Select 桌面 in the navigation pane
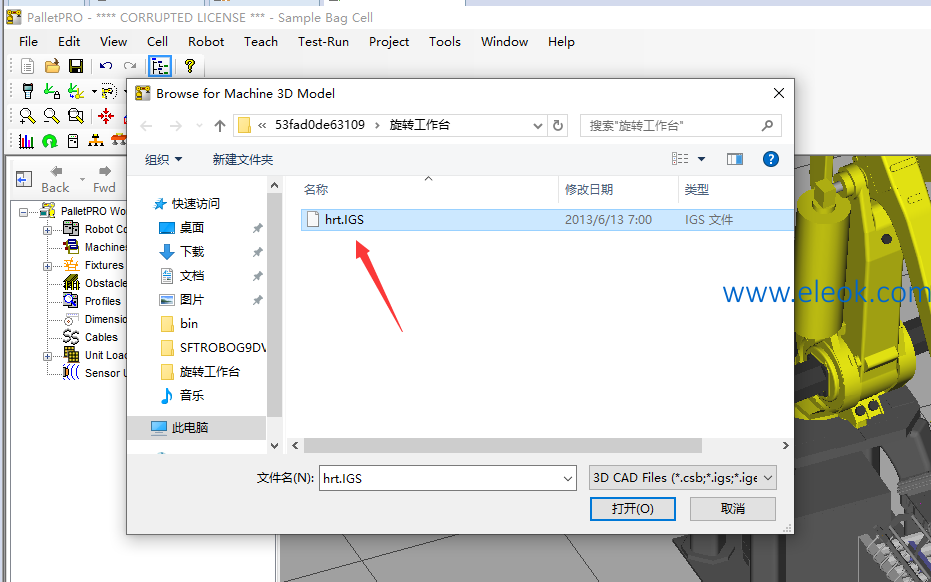 click(x=192, y=227)
